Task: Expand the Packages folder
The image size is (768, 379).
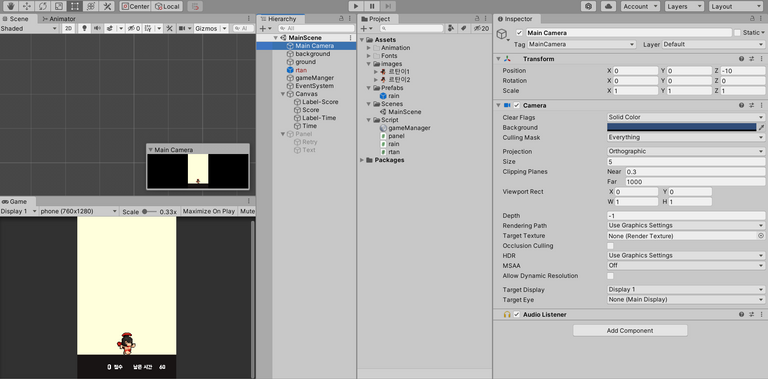Action: [362, 160]
